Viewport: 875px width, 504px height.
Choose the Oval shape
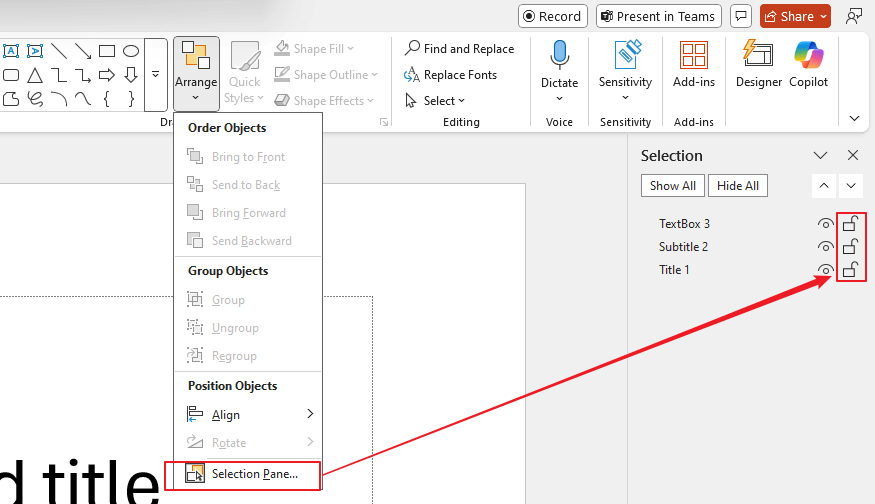[x=131, y=51]
